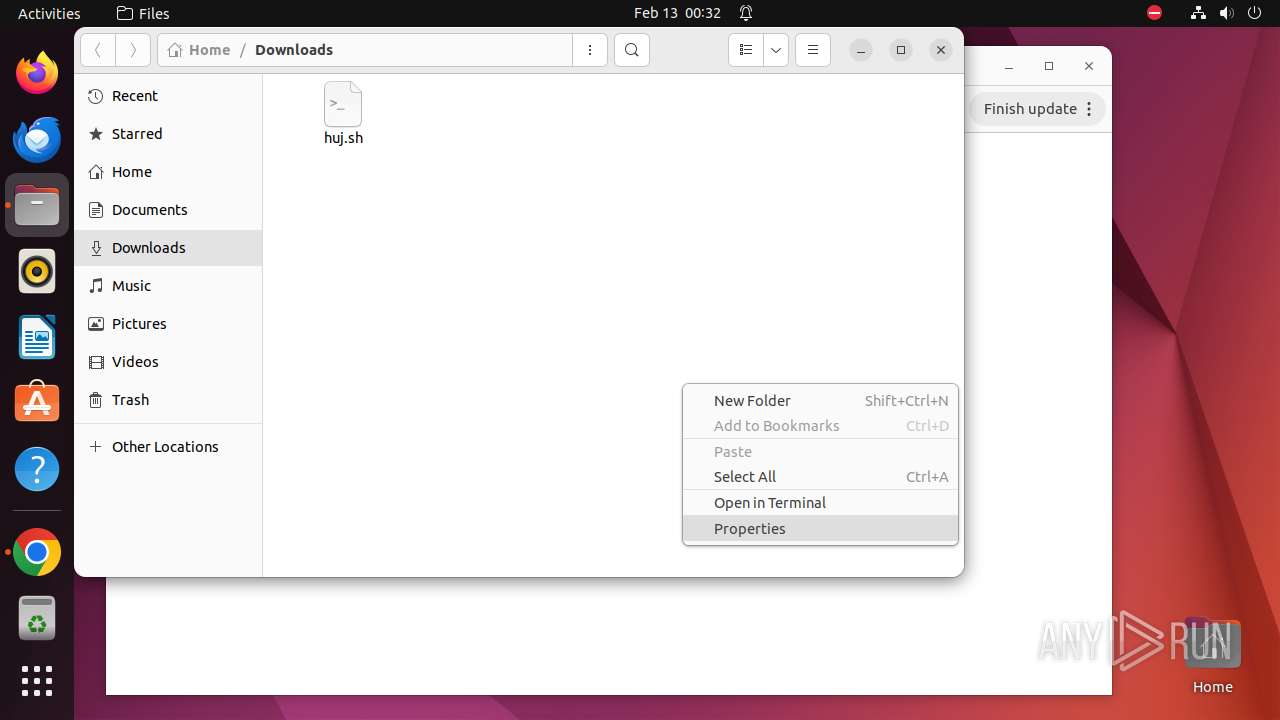
Task: Open the huj.sh script file icon
Action: tap(343, 105)
